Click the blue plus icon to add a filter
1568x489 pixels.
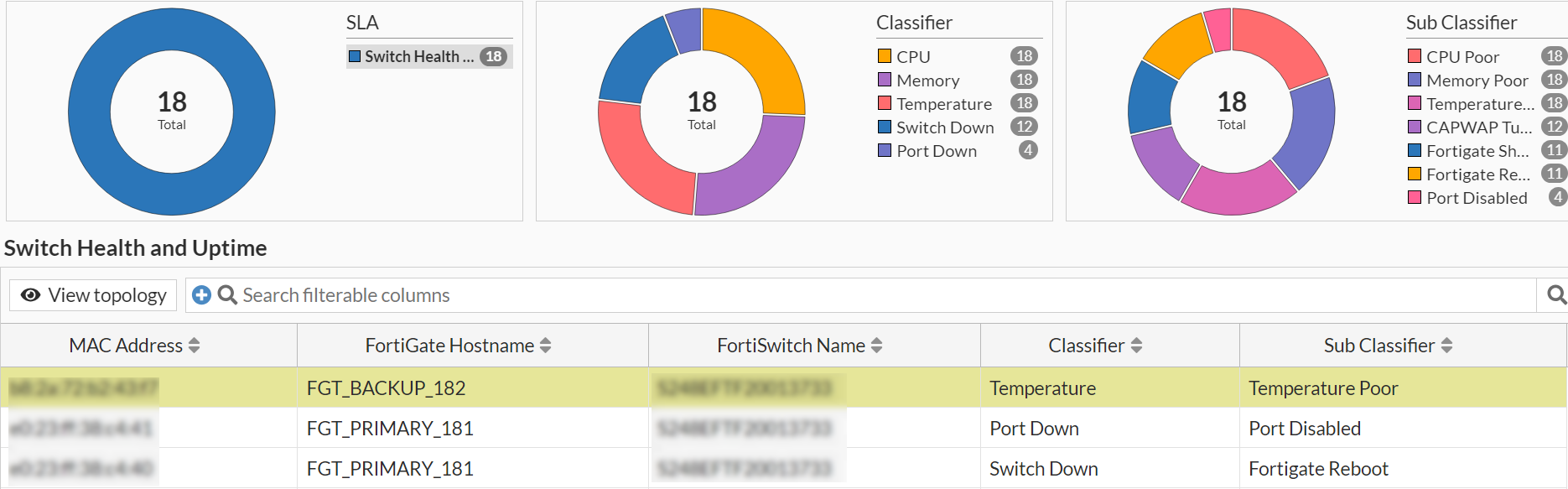pos(200,295)
